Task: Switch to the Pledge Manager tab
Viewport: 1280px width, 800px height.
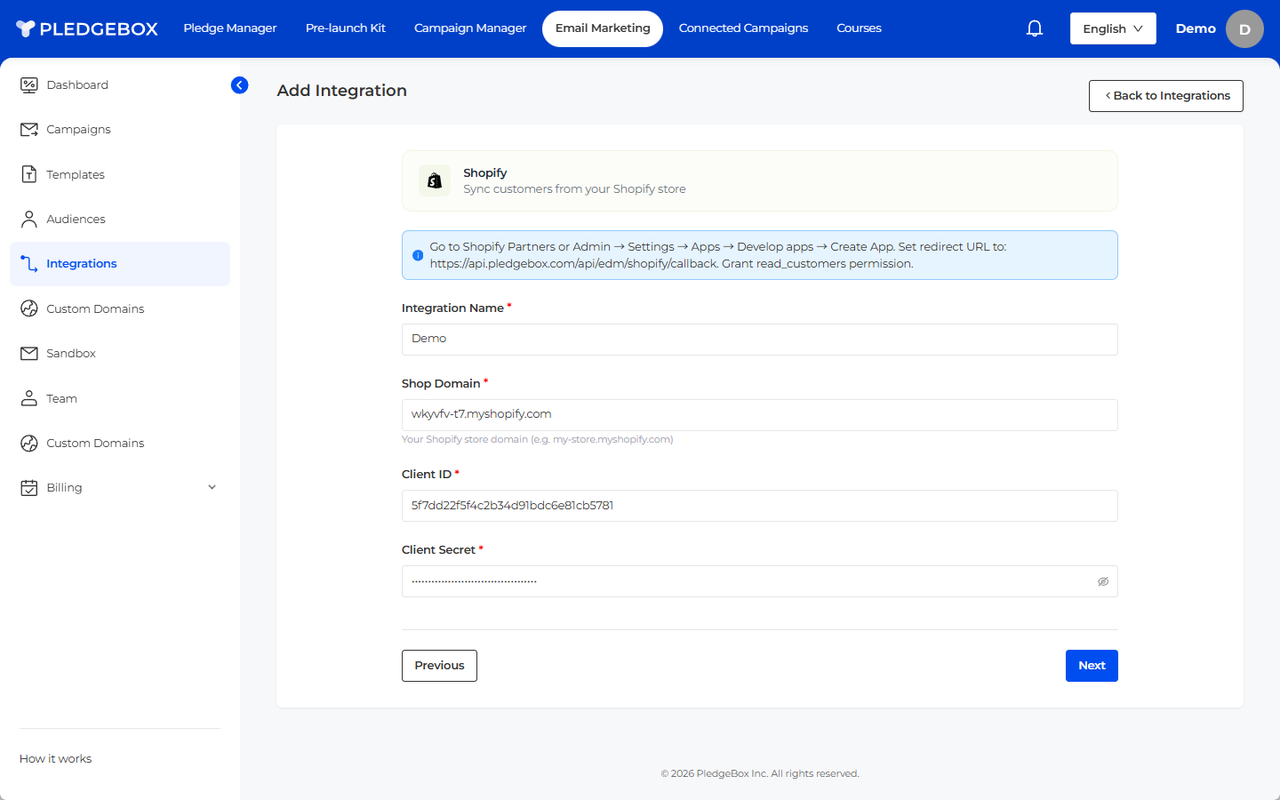Action: [x=230, y=28]
